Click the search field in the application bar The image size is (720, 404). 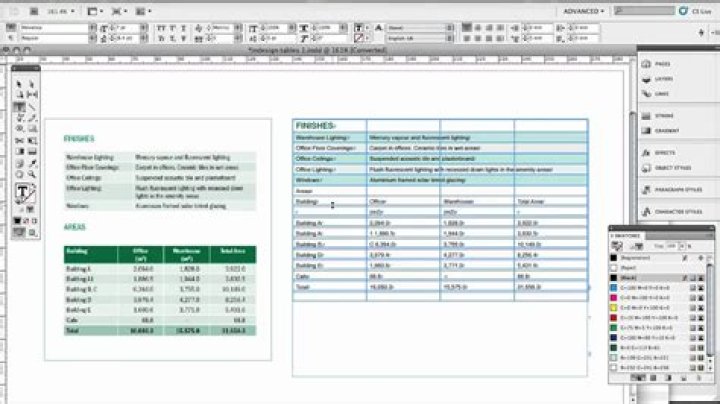(645, 11)
